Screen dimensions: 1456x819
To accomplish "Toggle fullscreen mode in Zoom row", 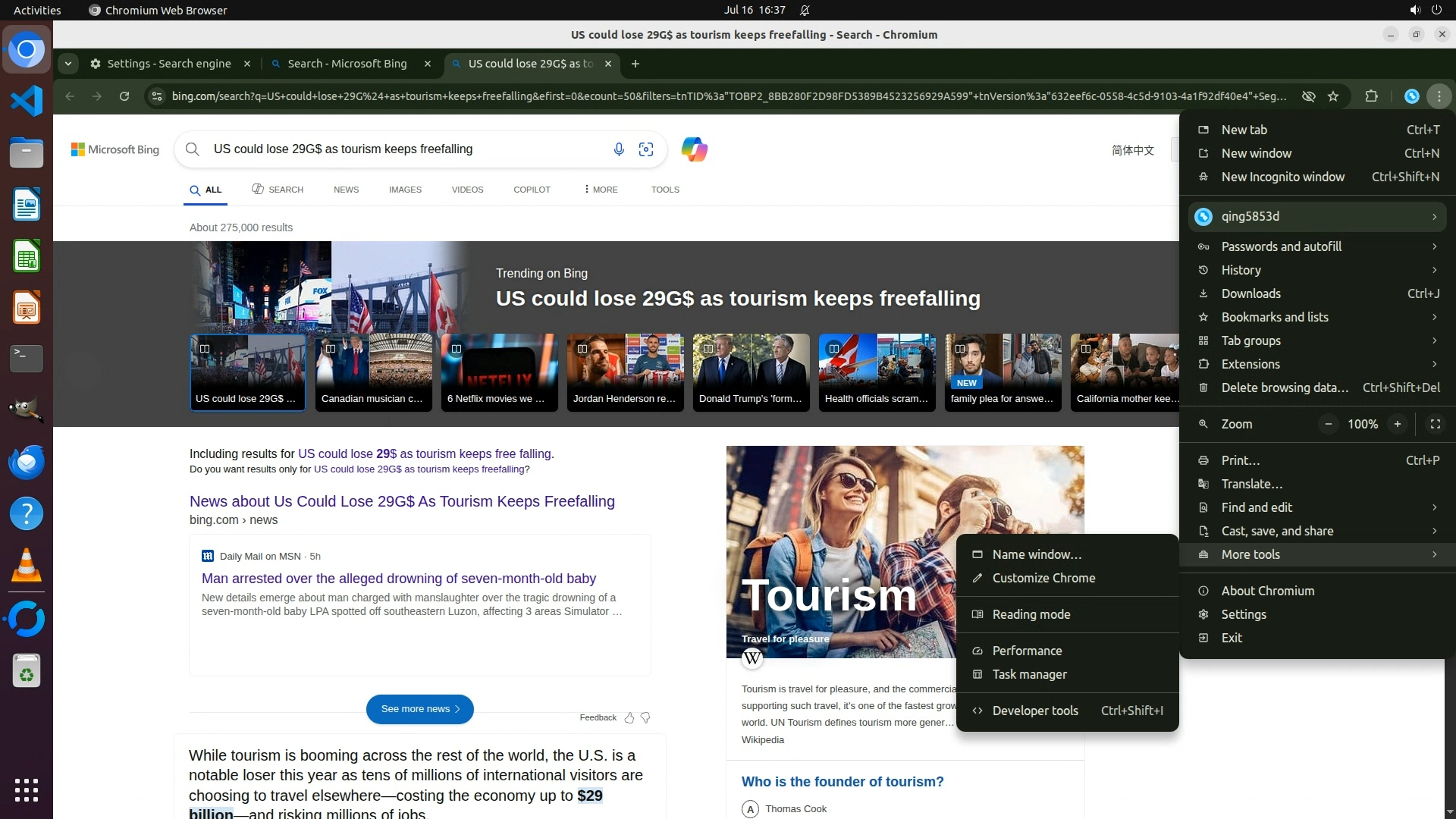I will [x=1435, y=424].
